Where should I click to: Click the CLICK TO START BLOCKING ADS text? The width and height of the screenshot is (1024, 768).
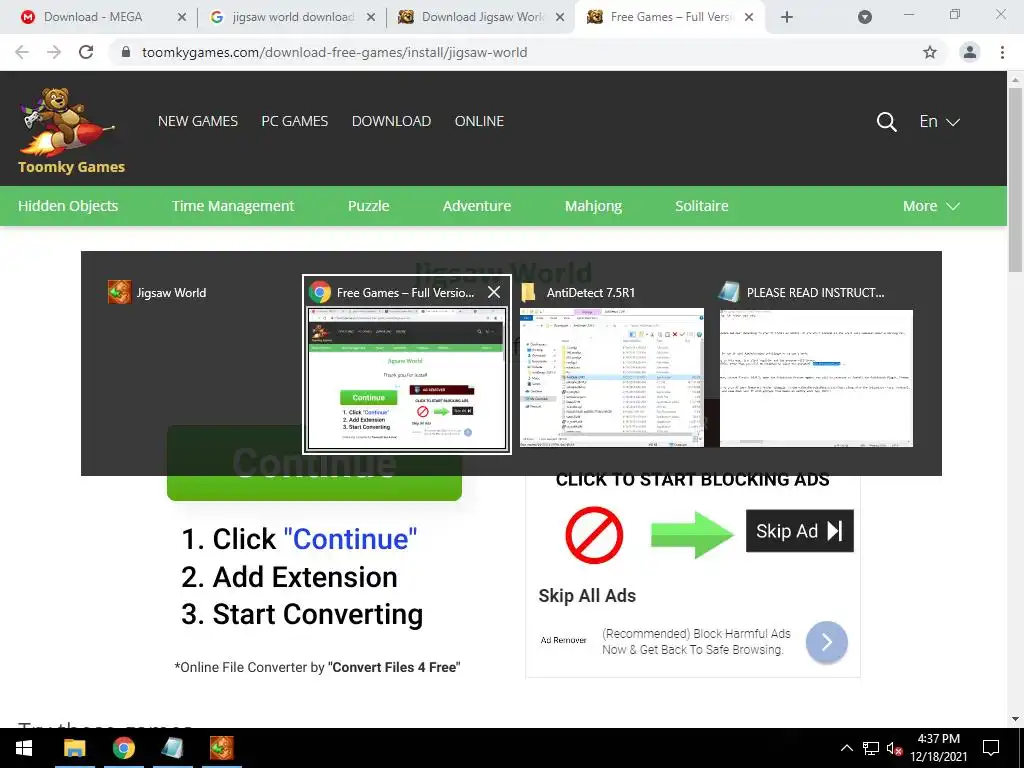click(x=692, y=480)
